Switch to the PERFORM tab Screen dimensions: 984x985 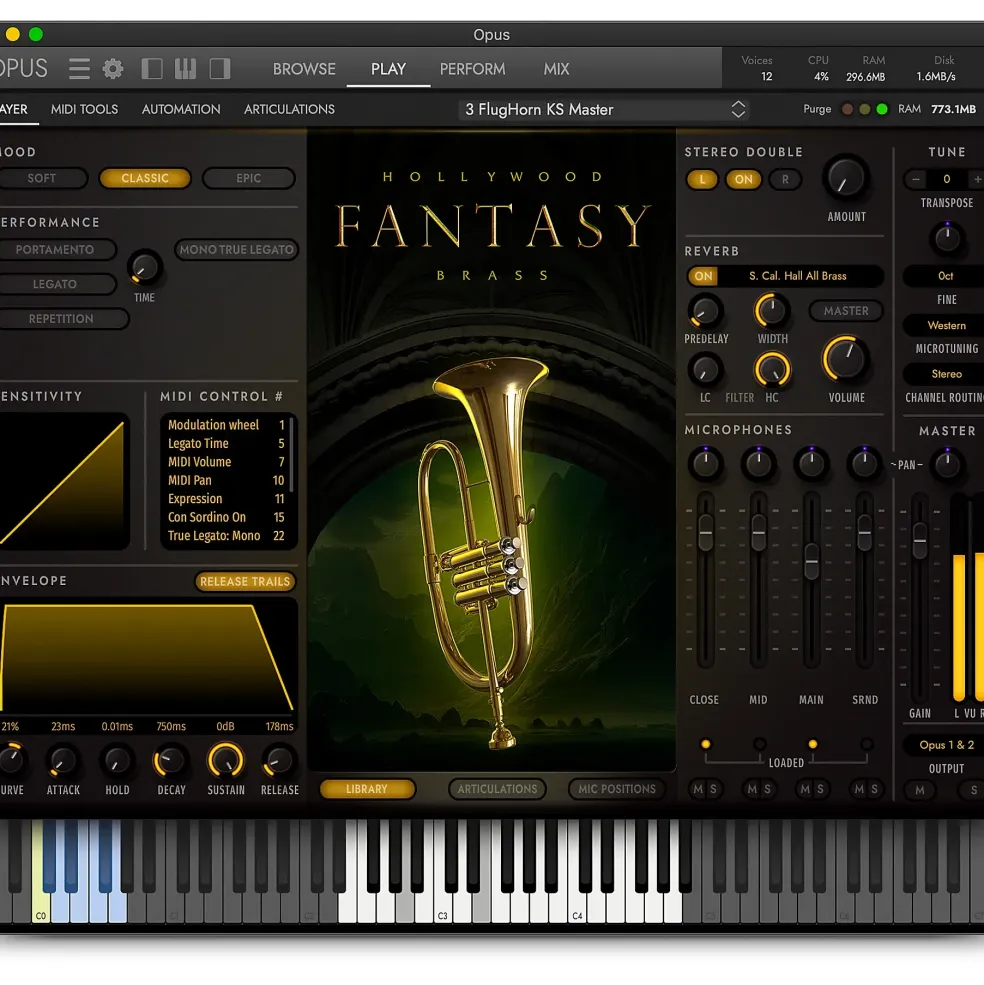[473, 69]
